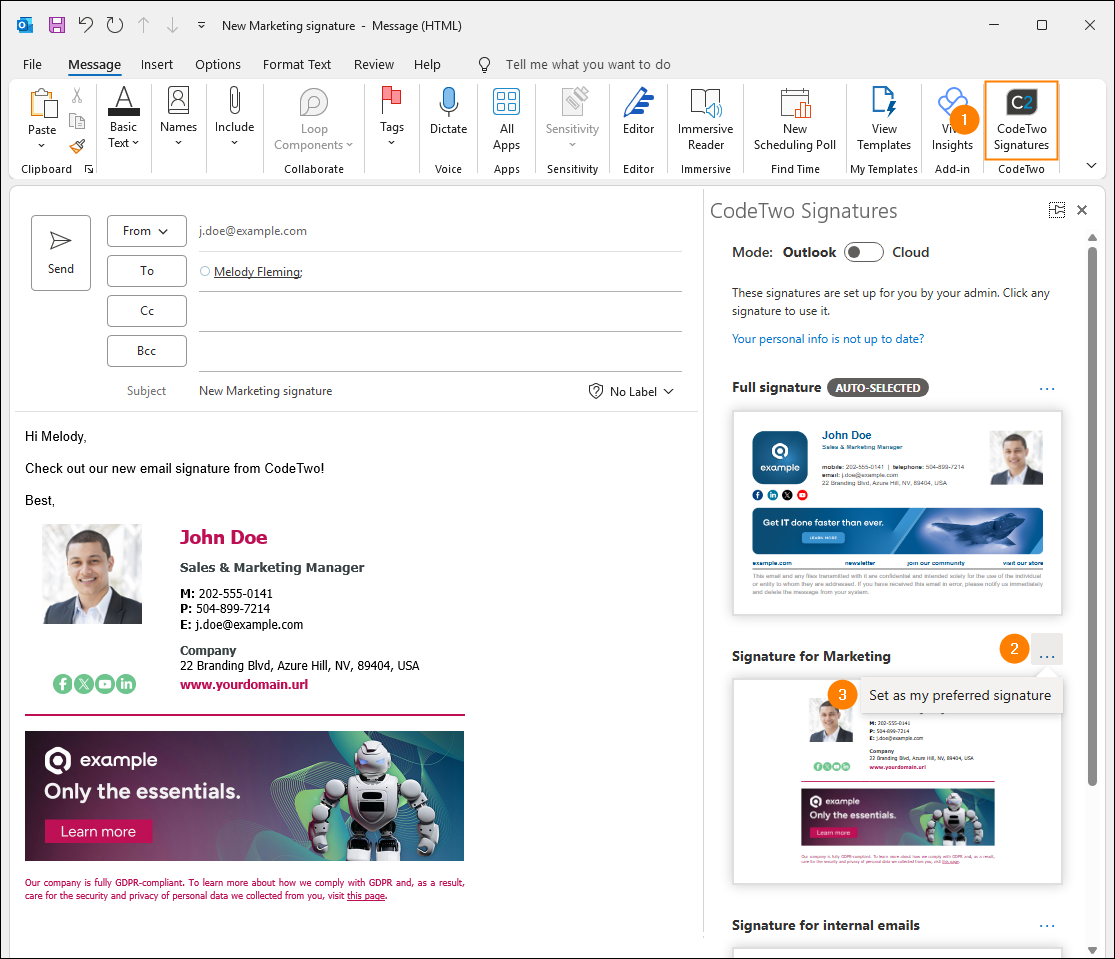Switch to the Insert tab
The height and width of the screenshot is (959, 1115).
click(156, 65)
